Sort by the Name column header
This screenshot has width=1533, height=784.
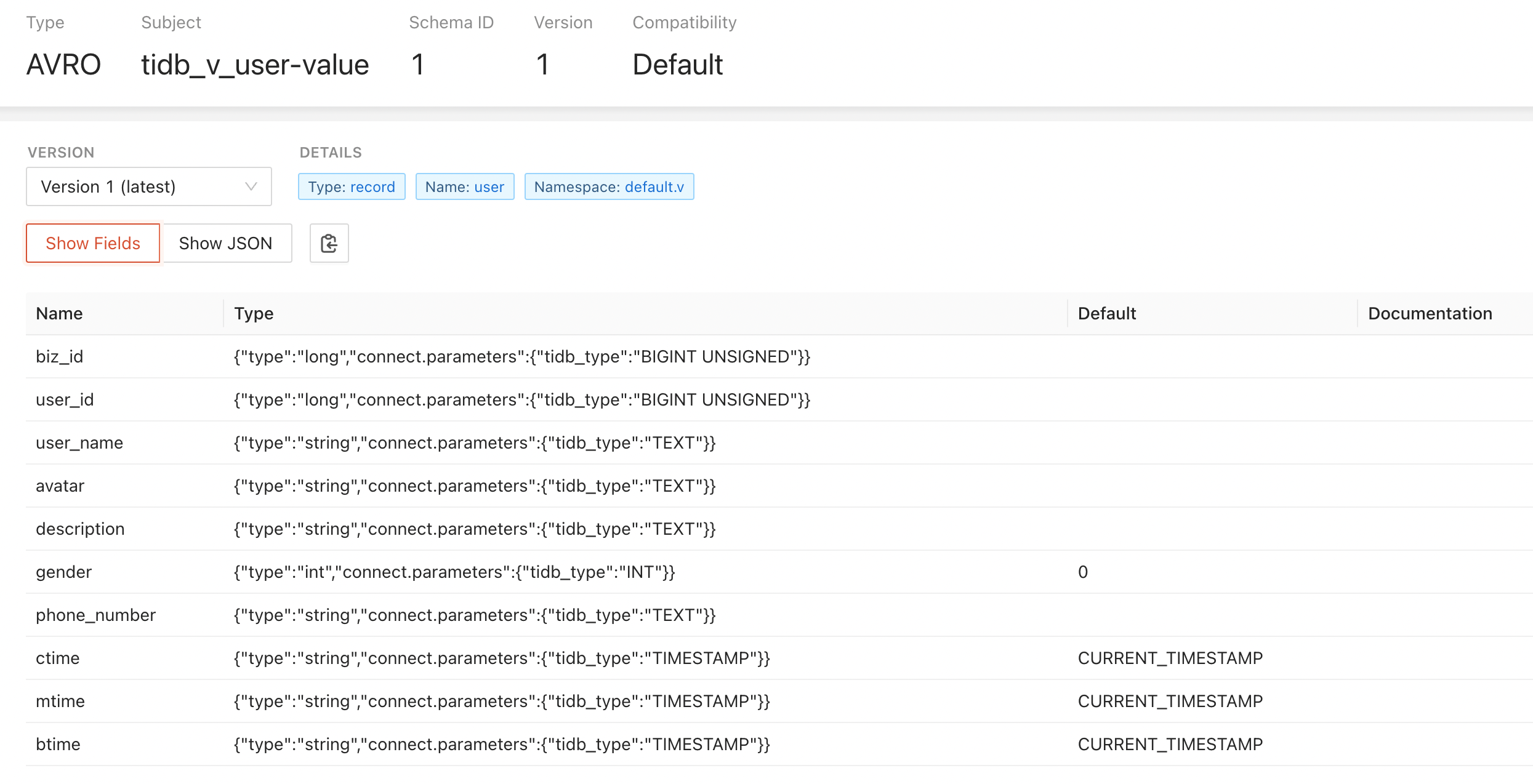[x=58, y=313]
